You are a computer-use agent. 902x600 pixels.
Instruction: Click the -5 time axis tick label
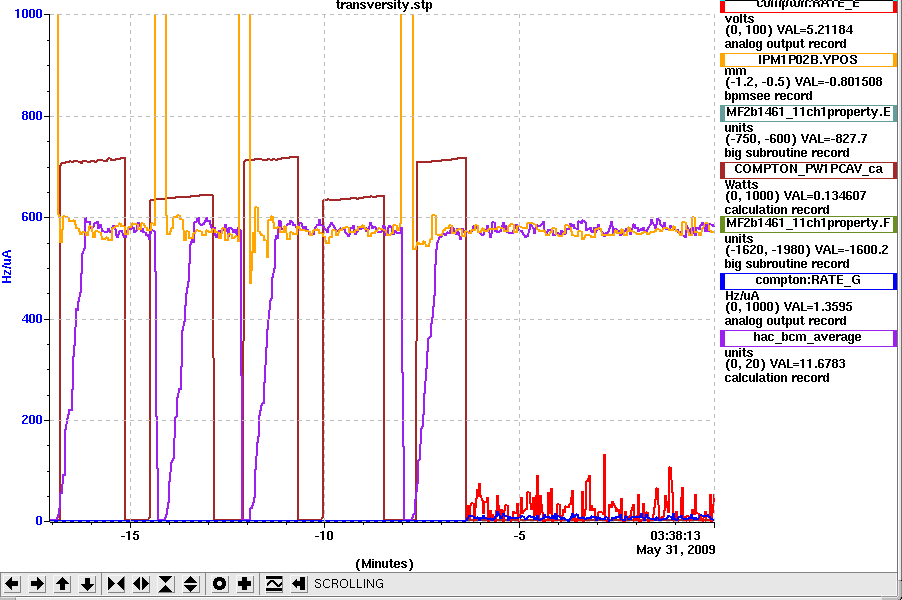[x=519, y=536]
